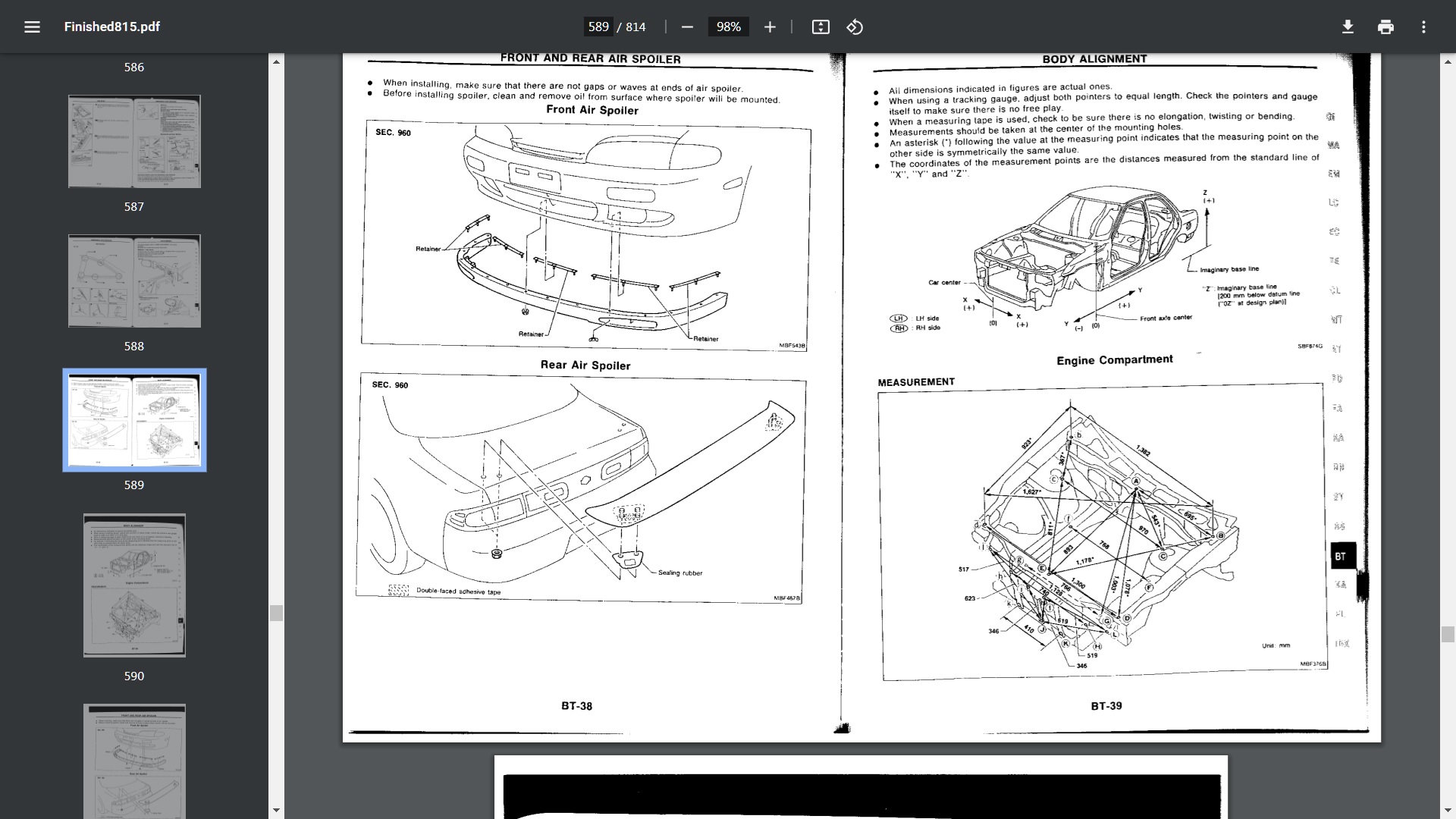
Task: Select the highlighted page 589 thumbnail
Action: [134, 420]
